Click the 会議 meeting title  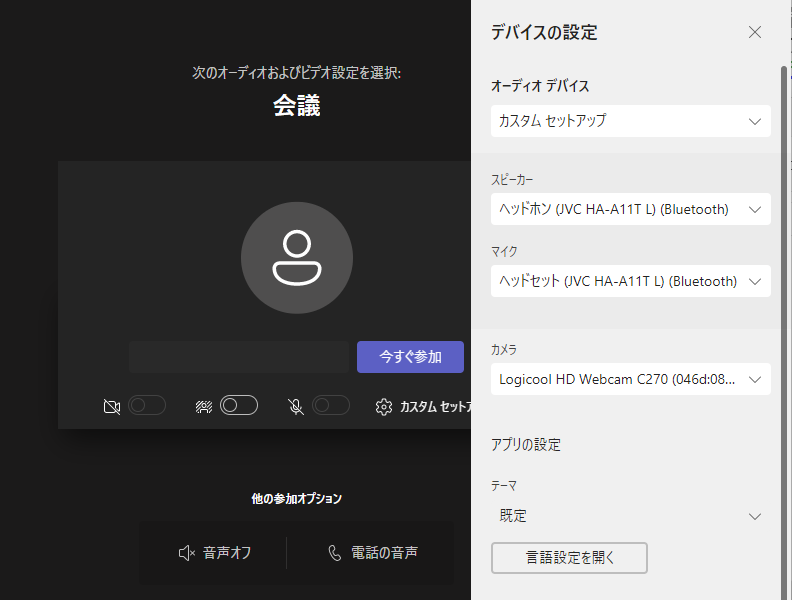pyautogui.click(x=296, y=106)
